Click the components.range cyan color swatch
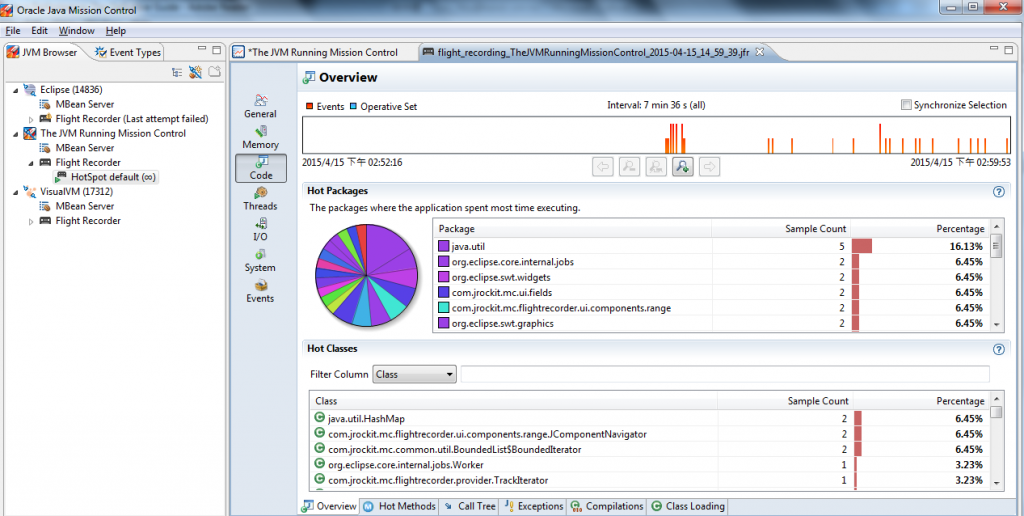 click(x=443, y=308)
